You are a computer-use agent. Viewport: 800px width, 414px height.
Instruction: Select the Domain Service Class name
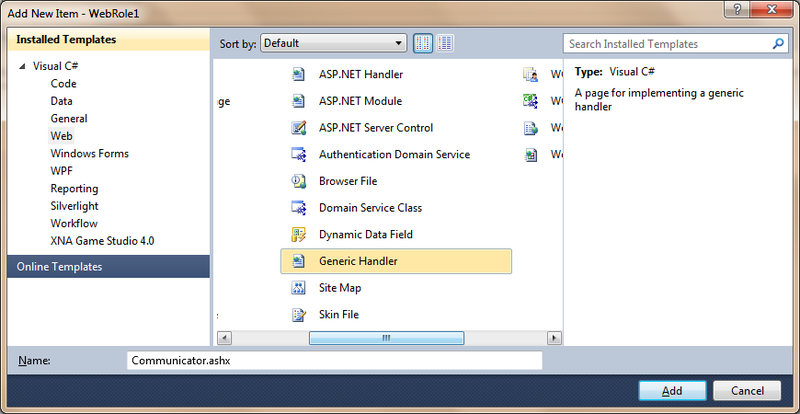tap(370, 208)
